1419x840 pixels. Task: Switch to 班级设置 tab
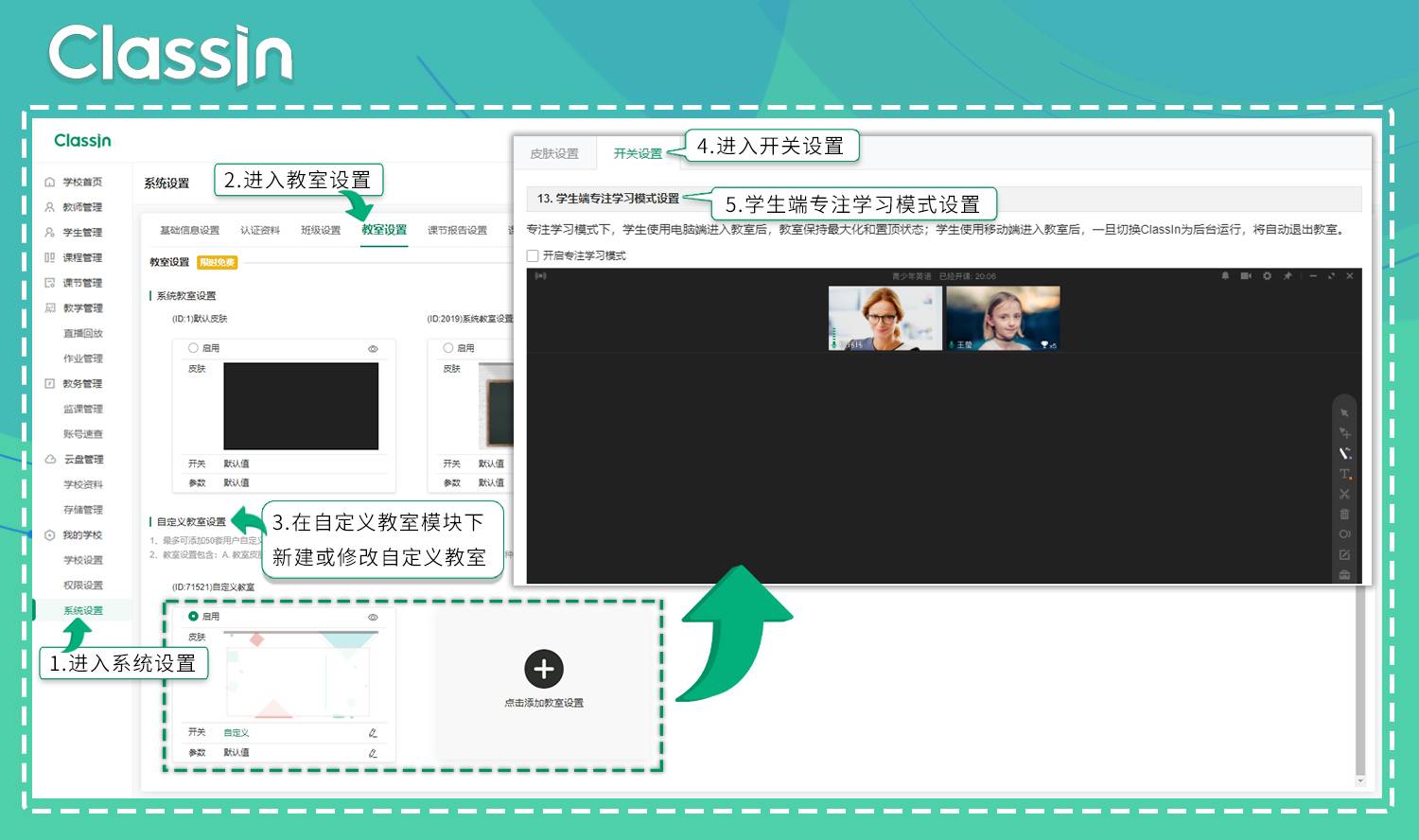click(321, 230)
